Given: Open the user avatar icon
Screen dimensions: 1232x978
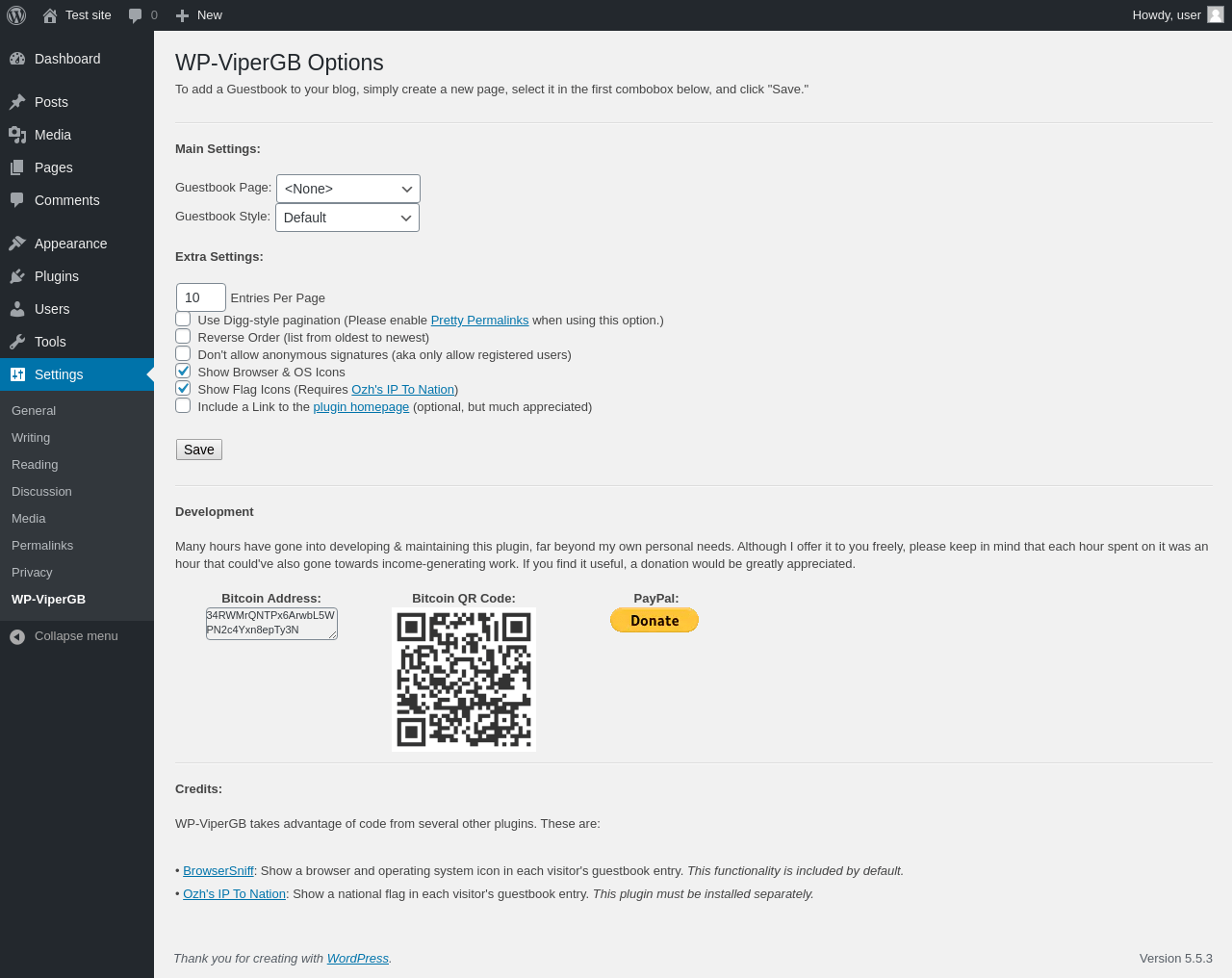Looking at the screenshot, I should (1216, 14).
